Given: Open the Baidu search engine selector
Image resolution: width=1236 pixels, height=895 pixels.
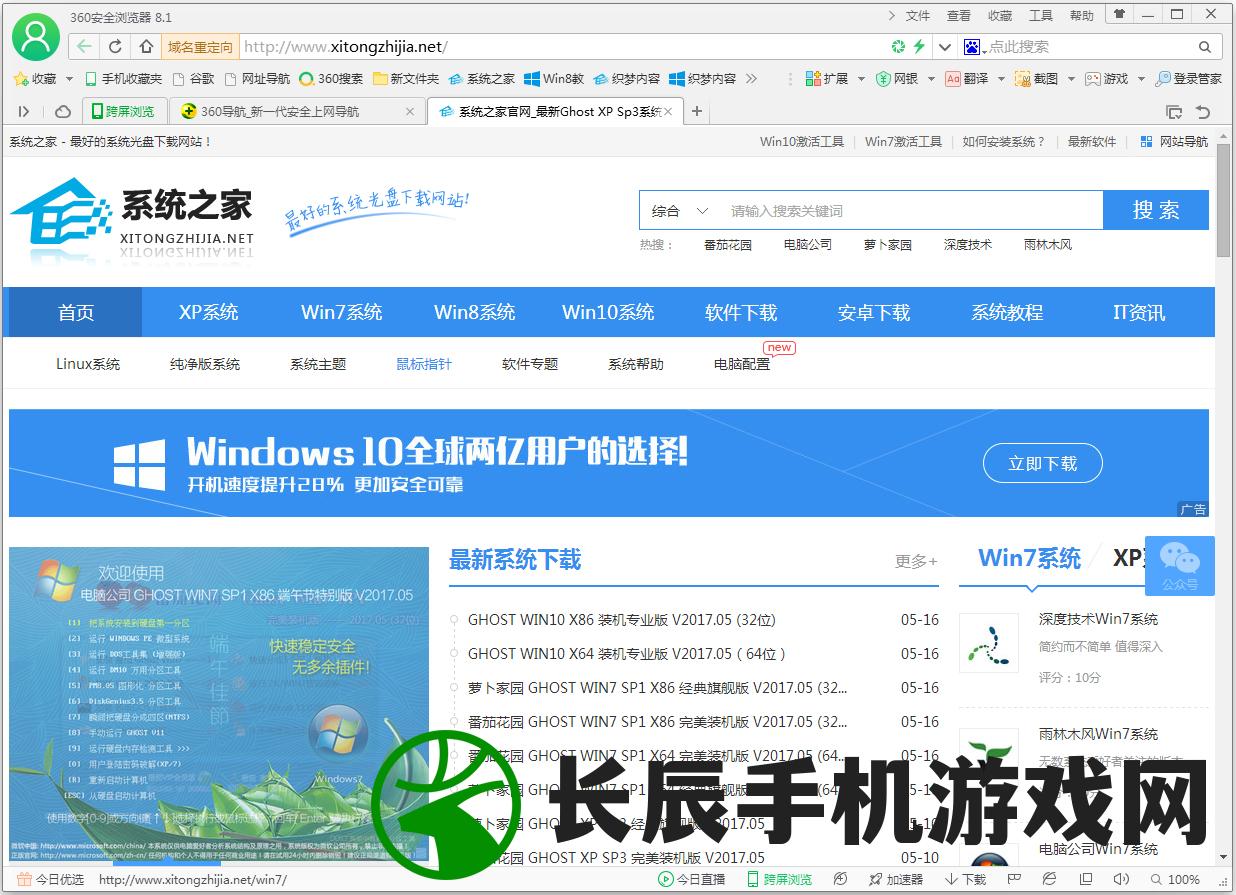Looking at the screenshot, I should tap(975, 47).
